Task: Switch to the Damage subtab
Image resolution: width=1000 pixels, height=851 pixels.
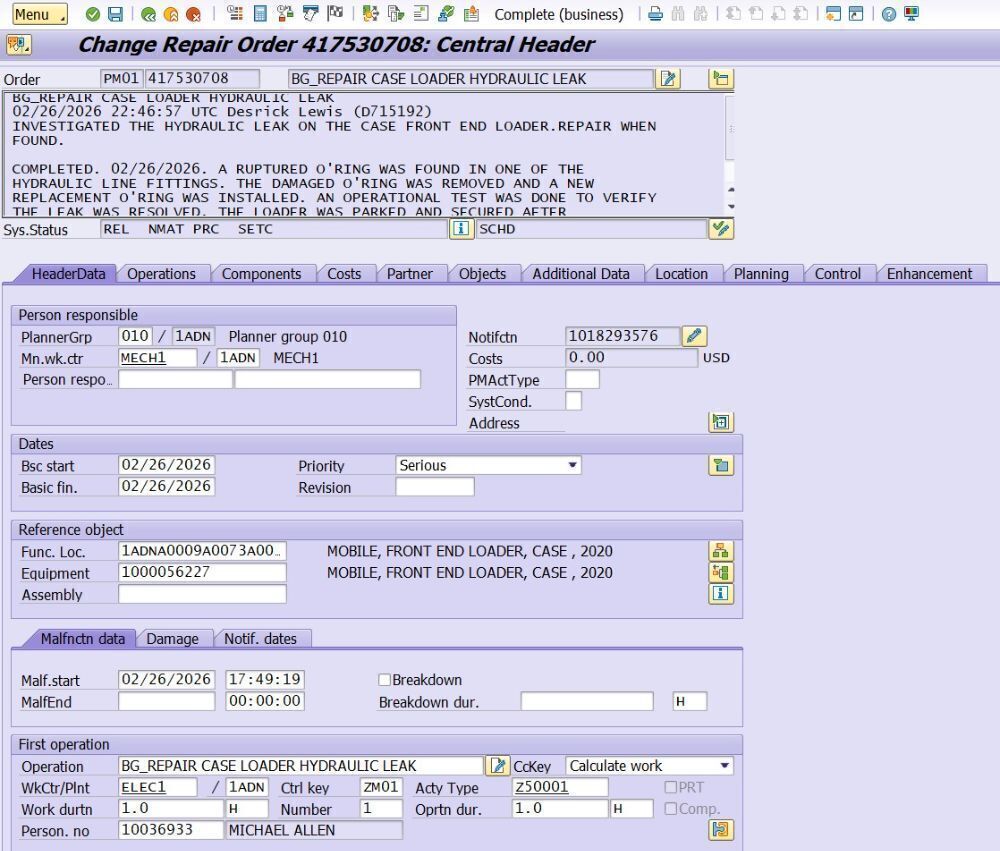Action: (x=173, y=639)
